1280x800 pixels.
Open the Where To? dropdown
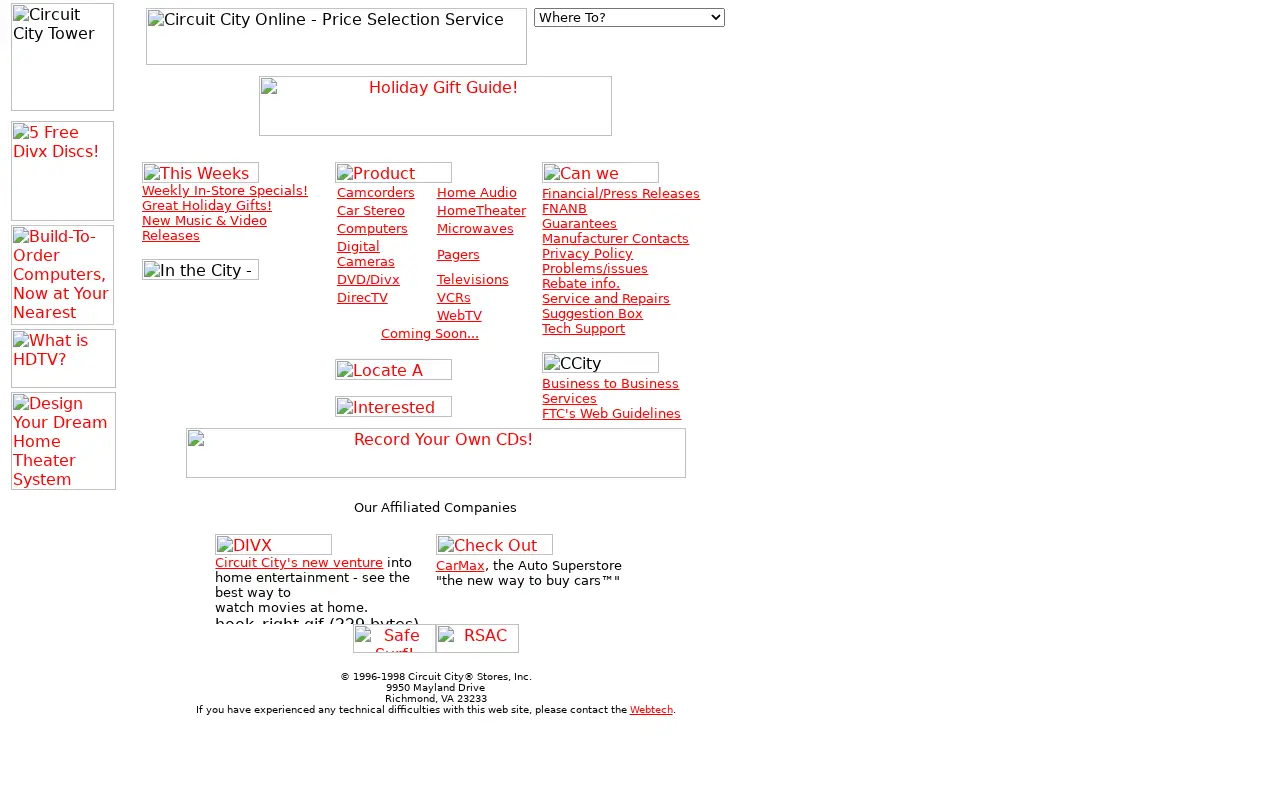tap(629, 18)
